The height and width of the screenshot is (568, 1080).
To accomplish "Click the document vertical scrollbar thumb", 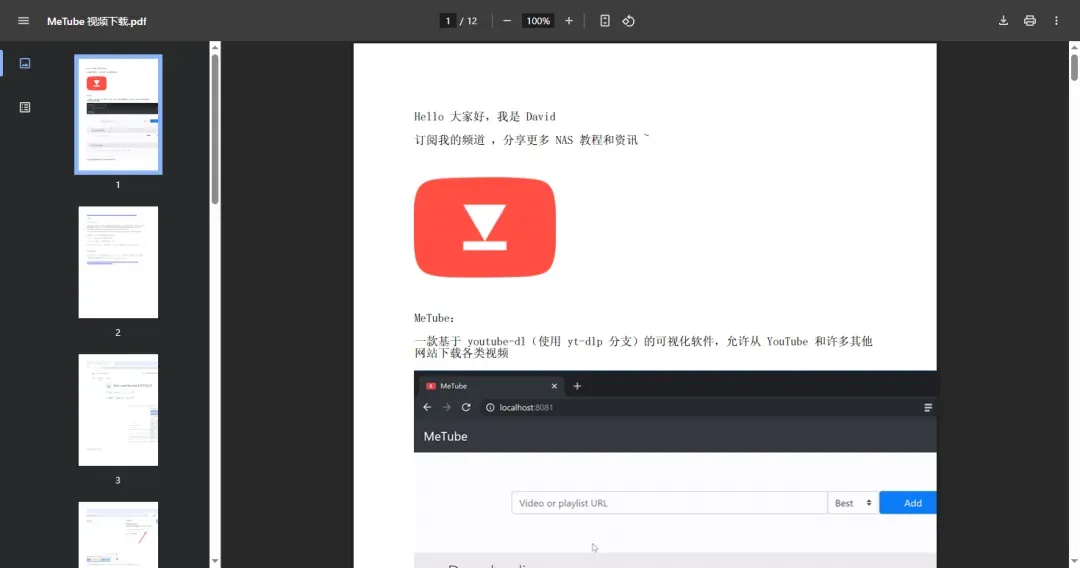I will (1074, 67).
